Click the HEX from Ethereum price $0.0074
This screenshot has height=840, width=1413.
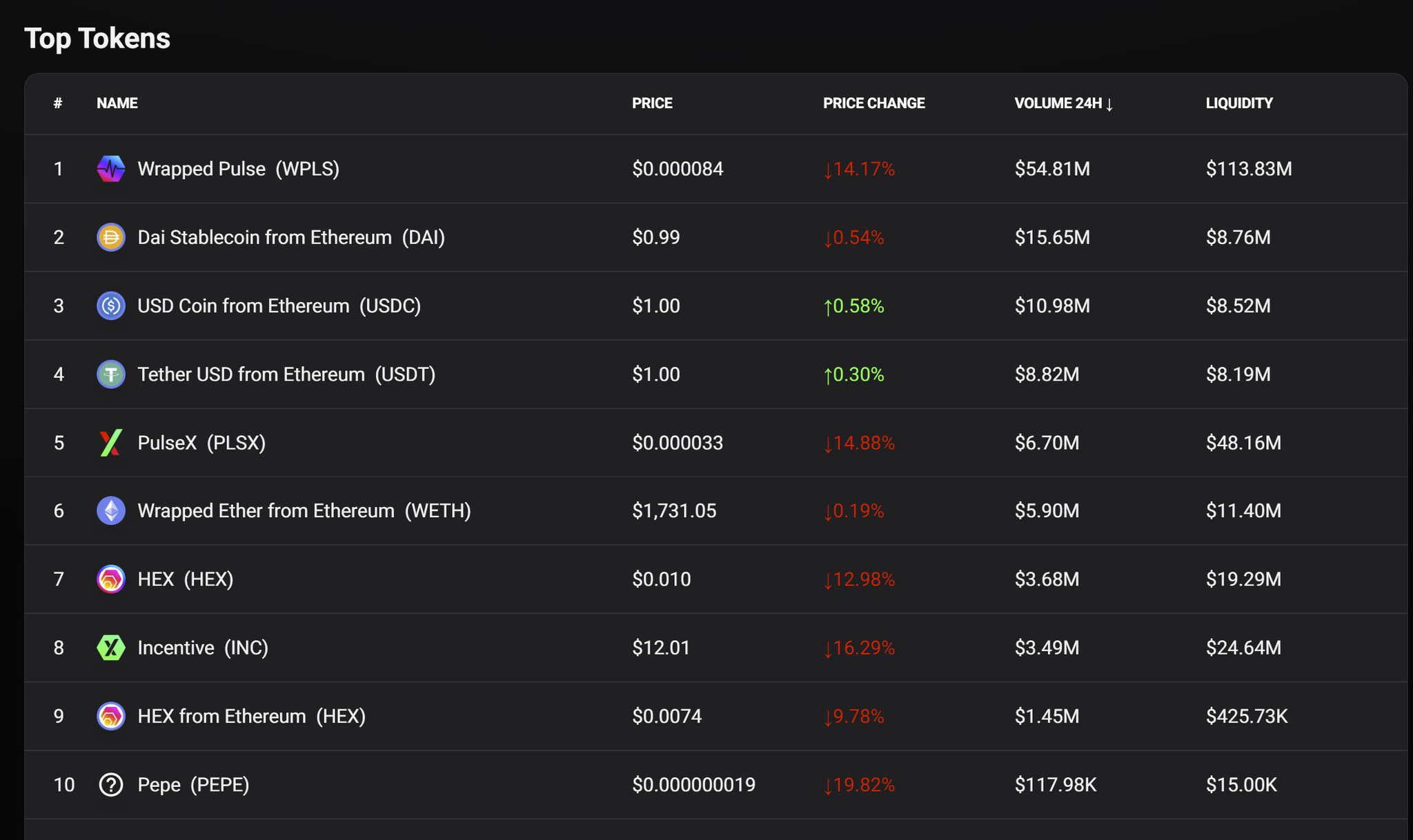pos(666,716)
